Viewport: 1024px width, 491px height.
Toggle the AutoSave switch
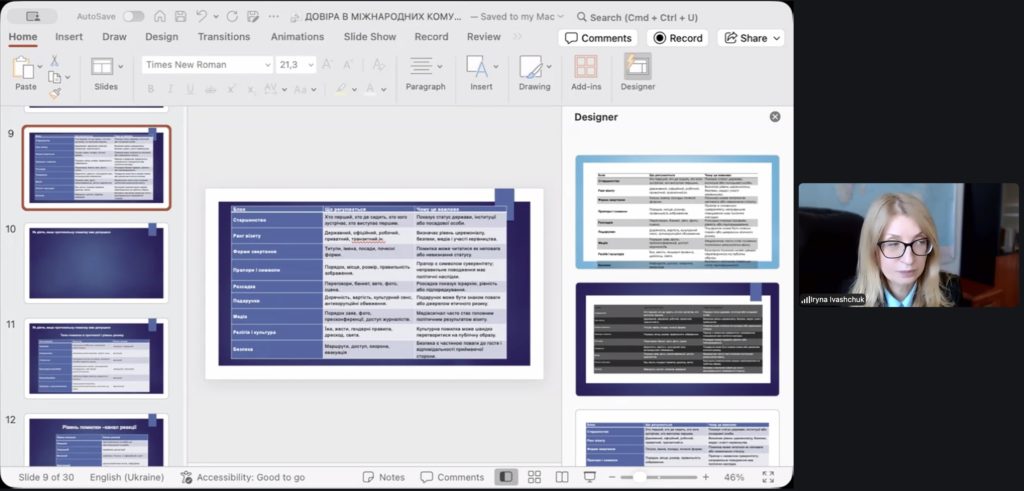click(133, 16)
